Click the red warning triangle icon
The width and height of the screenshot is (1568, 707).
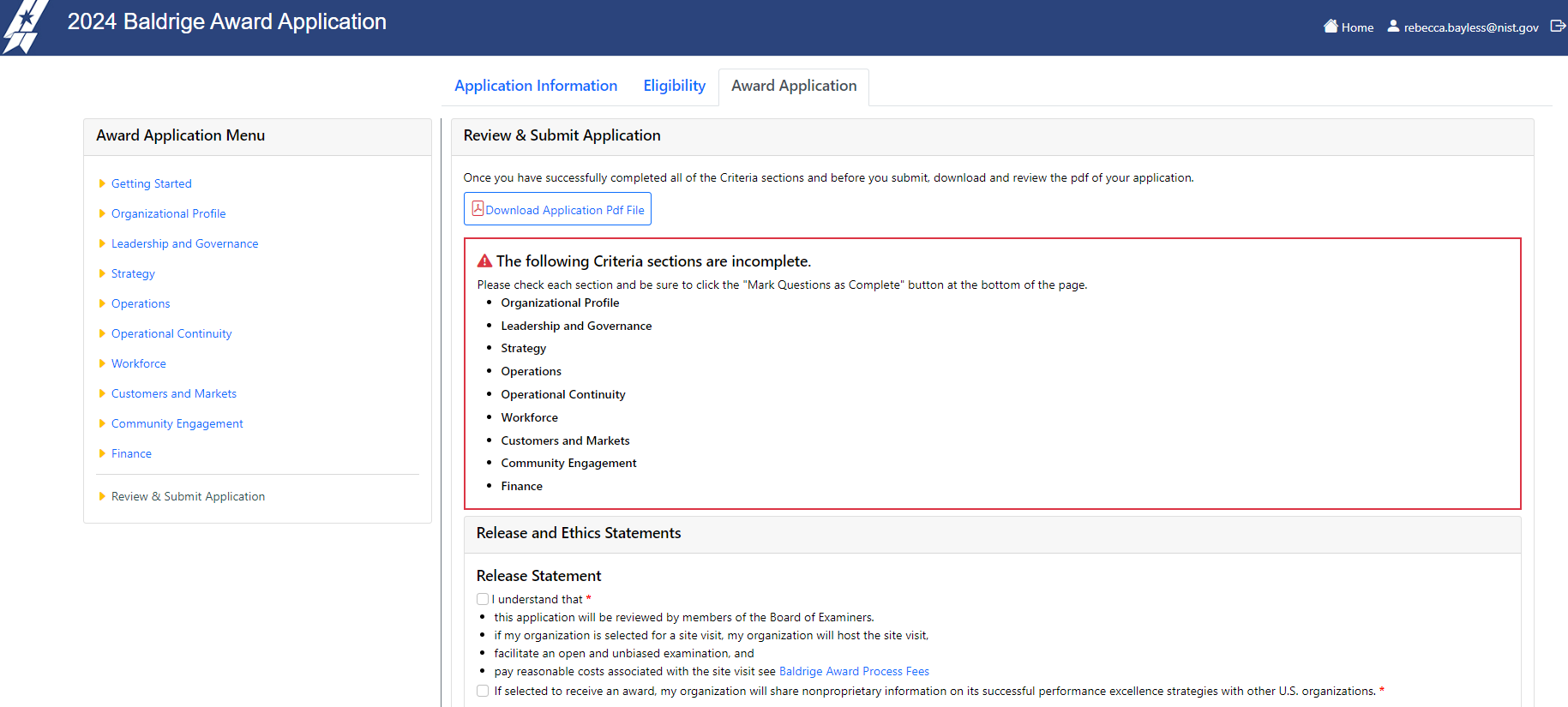(x=484, y=261)
